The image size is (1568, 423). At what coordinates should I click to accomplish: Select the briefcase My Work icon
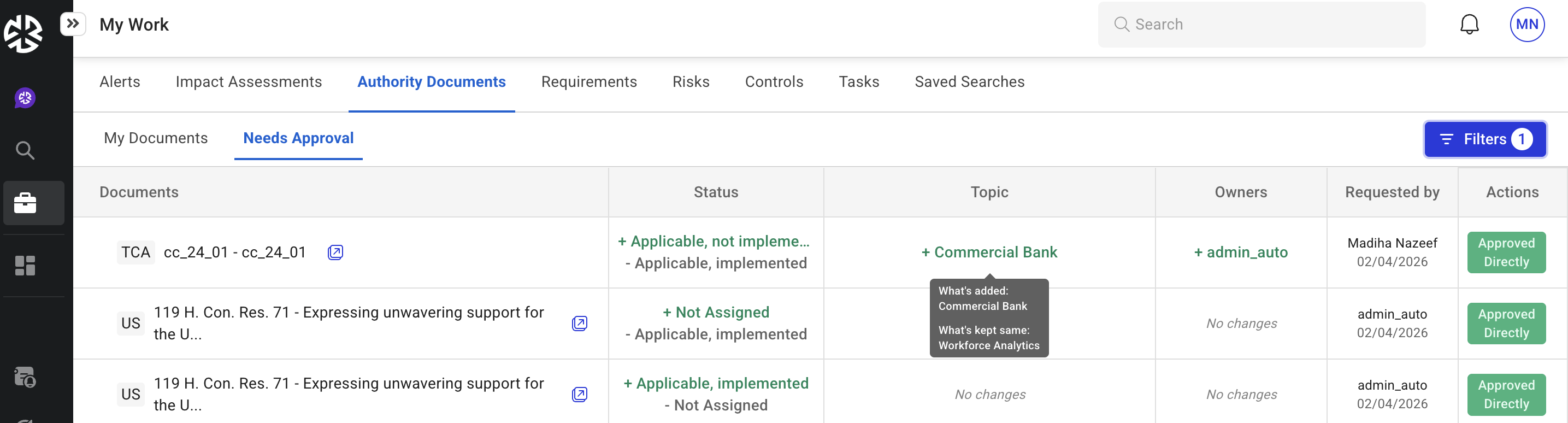(25, 203)
